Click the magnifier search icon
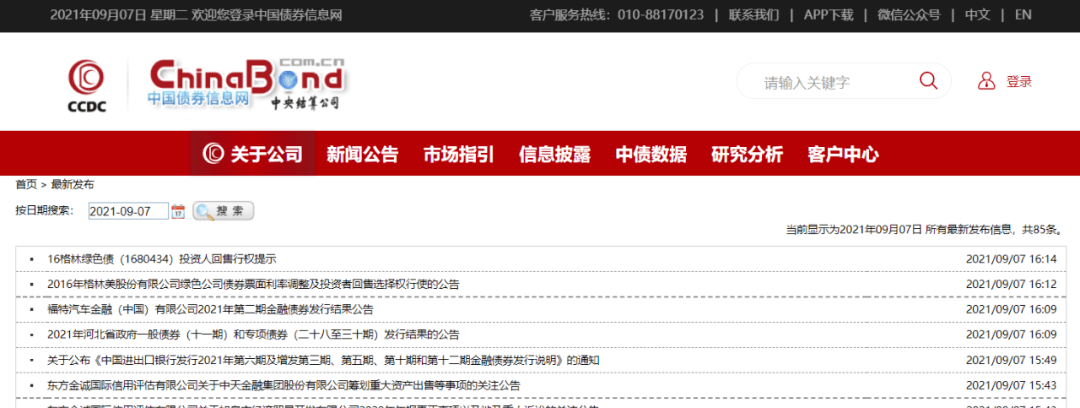 (928, 81)
